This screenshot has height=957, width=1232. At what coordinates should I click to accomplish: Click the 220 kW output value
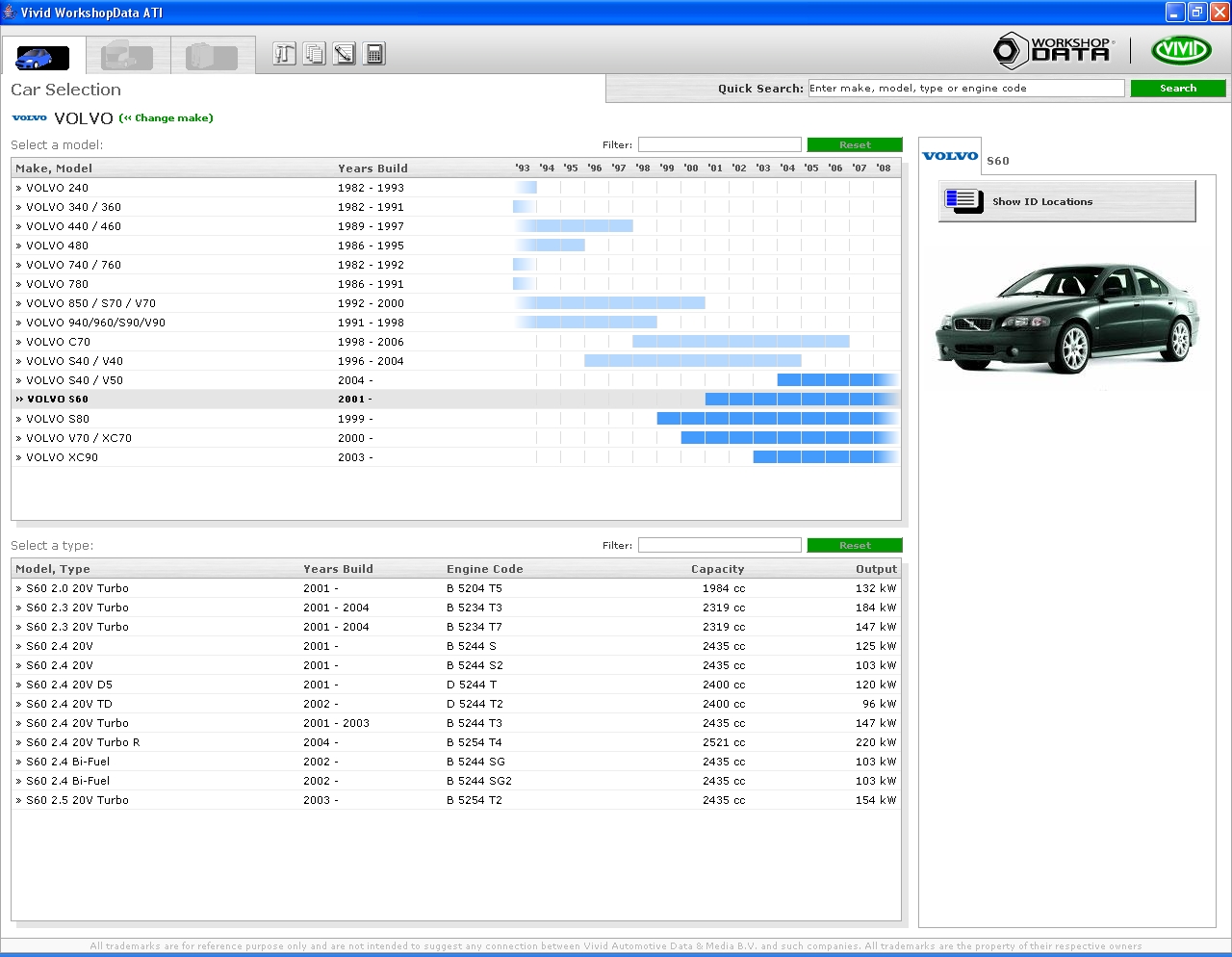point(876,742)
